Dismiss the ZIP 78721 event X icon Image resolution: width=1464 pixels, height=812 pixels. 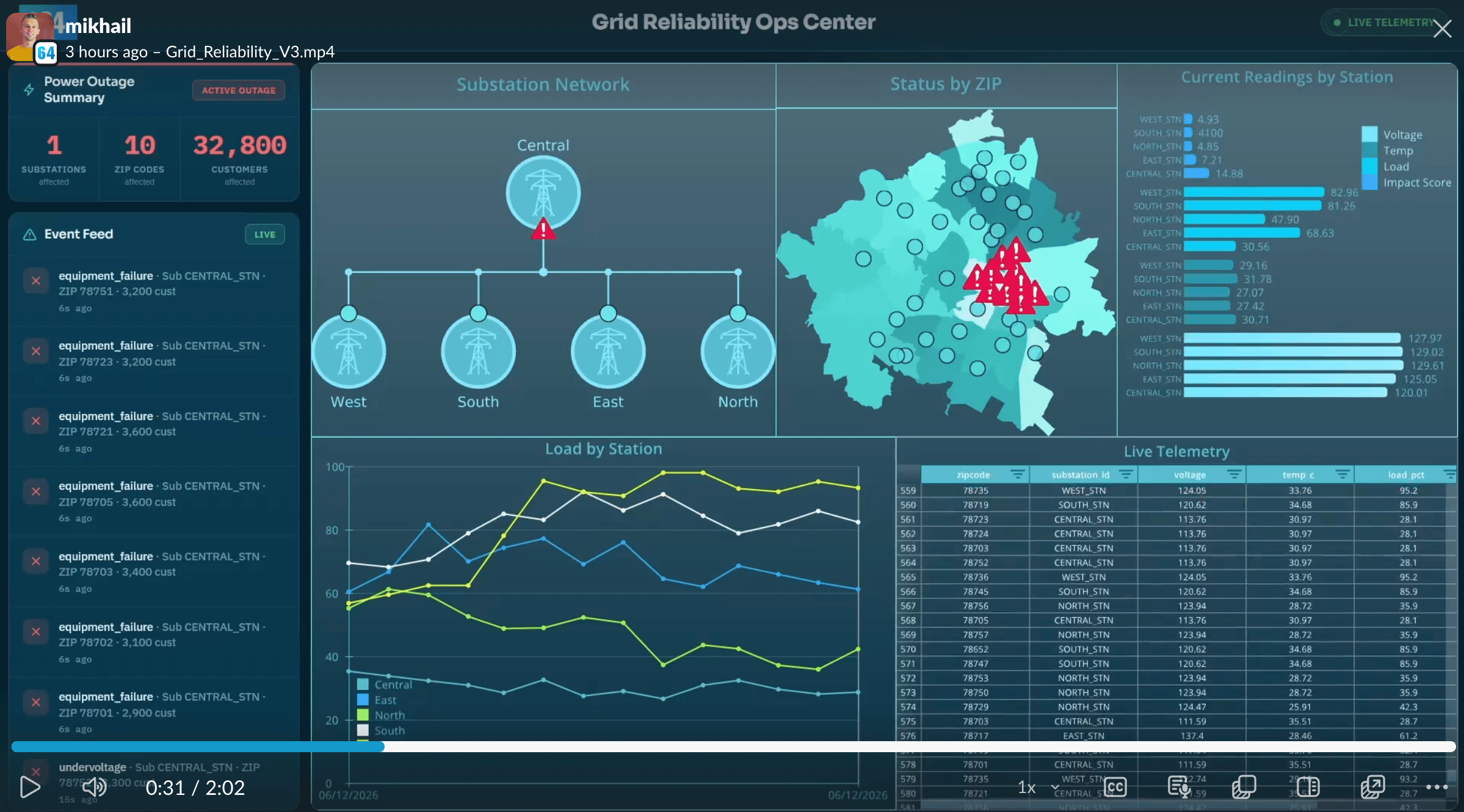[36, 421]
